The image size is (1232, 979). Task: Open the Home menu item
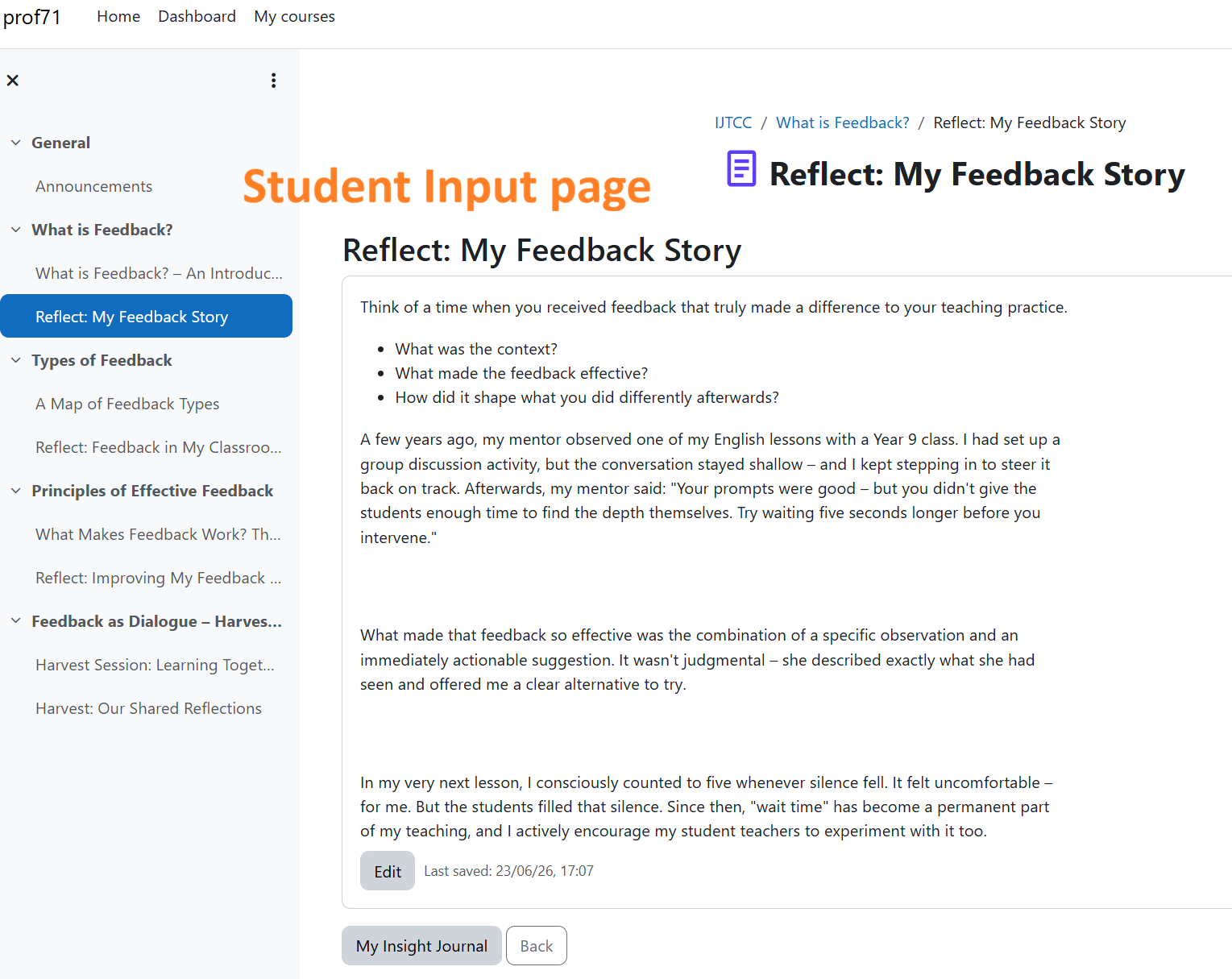point(118,17)
